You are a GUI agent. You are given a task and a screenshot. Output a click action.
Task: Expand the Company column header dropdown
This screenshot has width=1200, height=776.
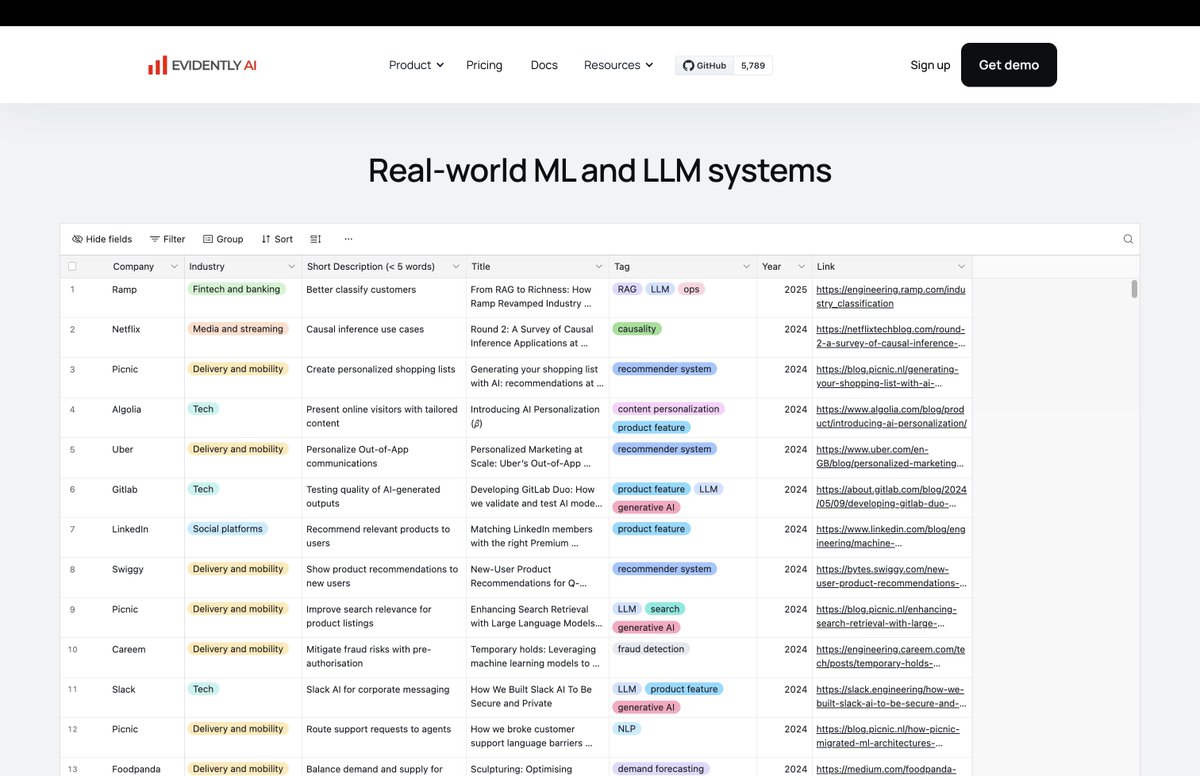pos(174,267)
